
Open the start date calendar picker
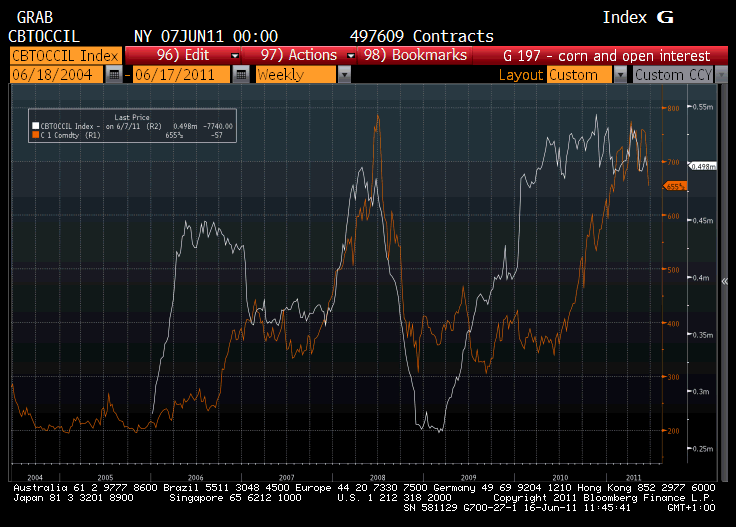click(x=114, y=75)
